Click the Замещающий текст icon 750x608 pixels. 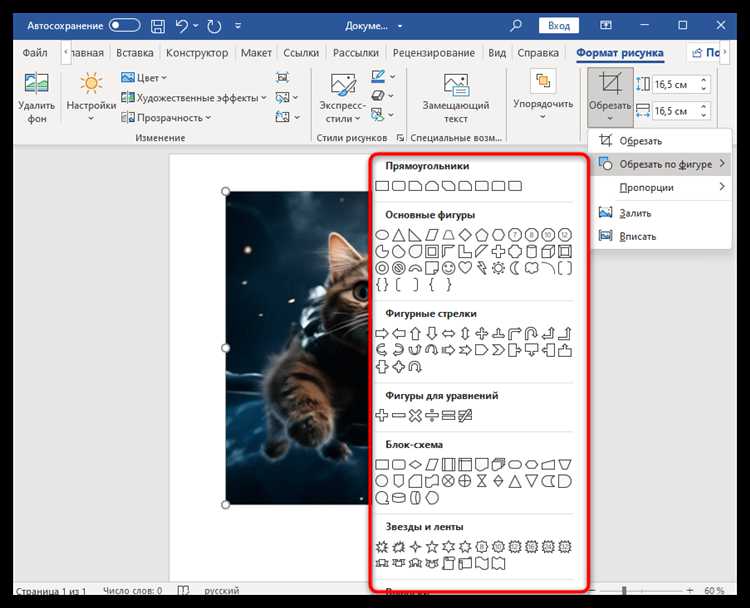(x=455, y=85)
